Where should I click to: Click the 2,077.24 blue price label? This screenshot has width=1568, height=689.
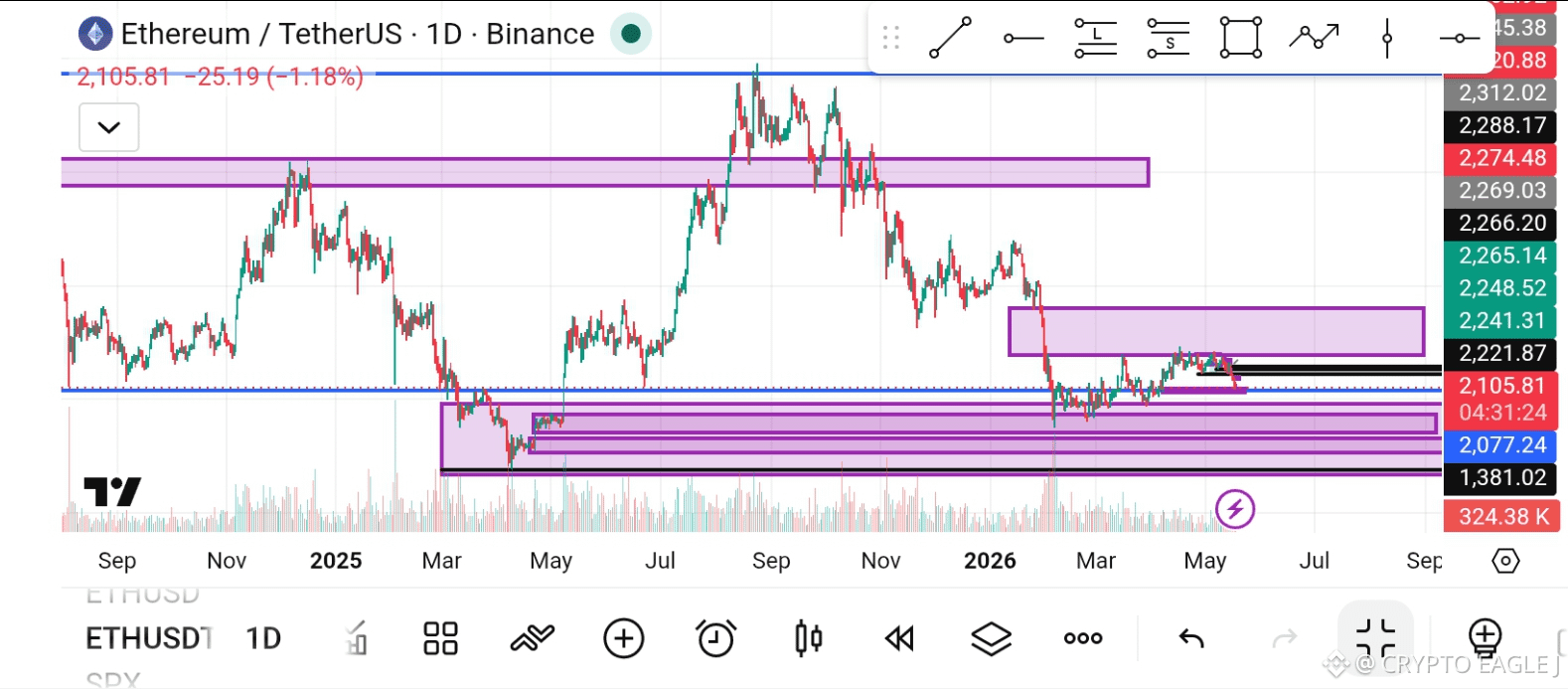pyautogui.click(x=1501, y=444)
